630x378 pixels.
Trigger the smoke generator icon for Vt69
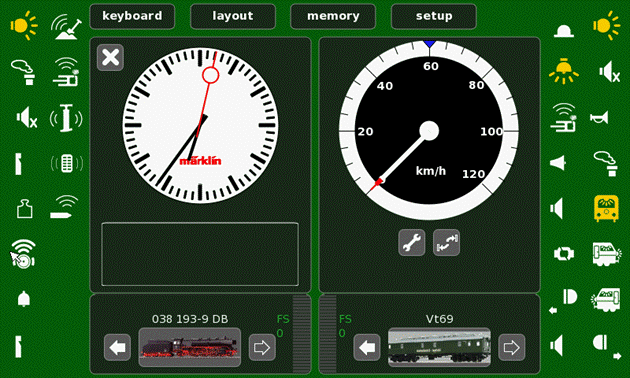606,163
